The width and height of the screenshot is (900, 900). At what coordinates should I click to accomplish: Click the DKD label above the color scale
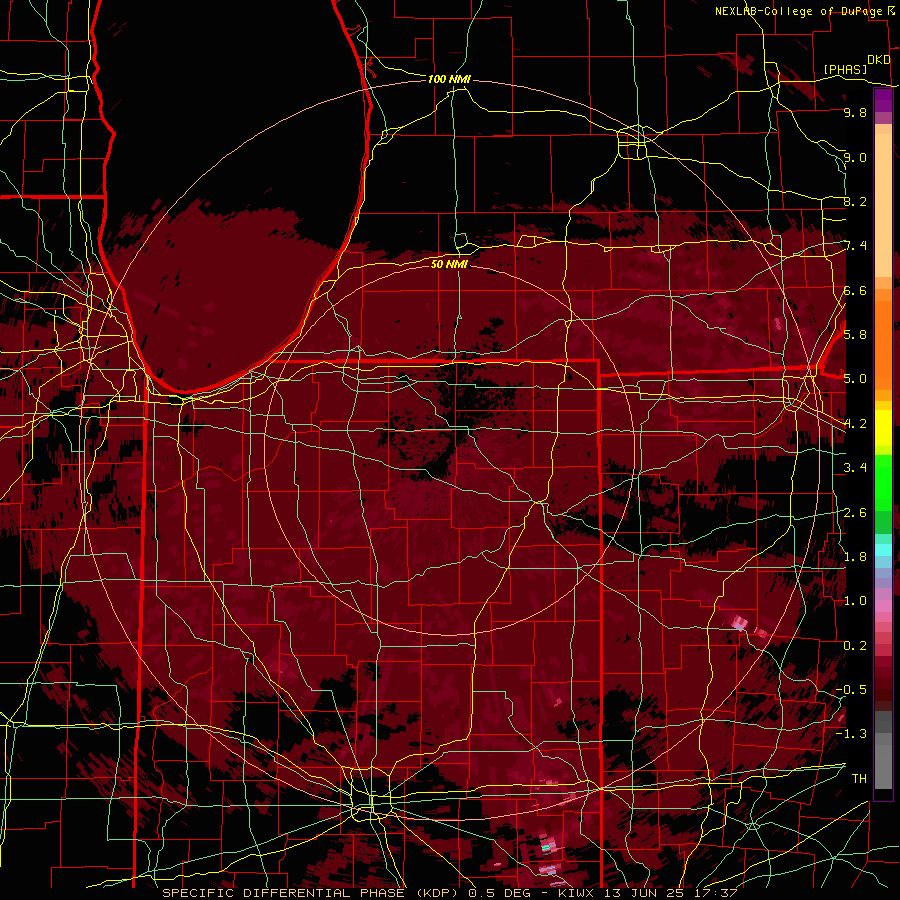tap(878, 60)
